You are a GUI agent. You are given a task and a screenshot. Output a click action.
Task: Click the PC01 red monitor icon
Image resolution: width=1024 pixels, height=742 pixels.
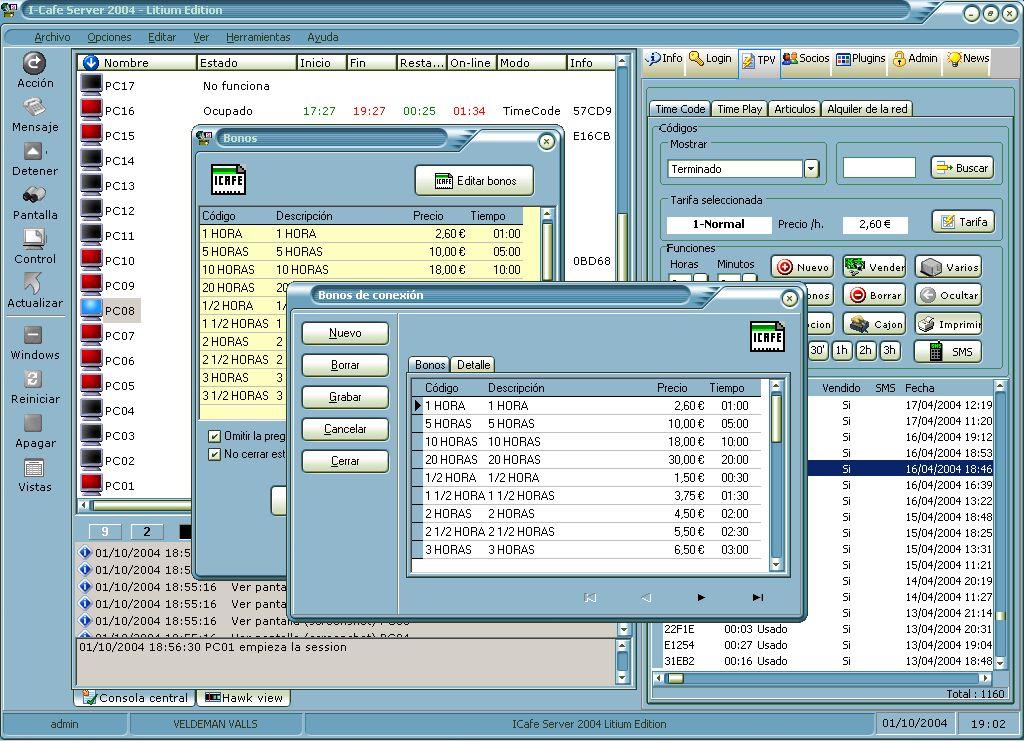point(91,484)
